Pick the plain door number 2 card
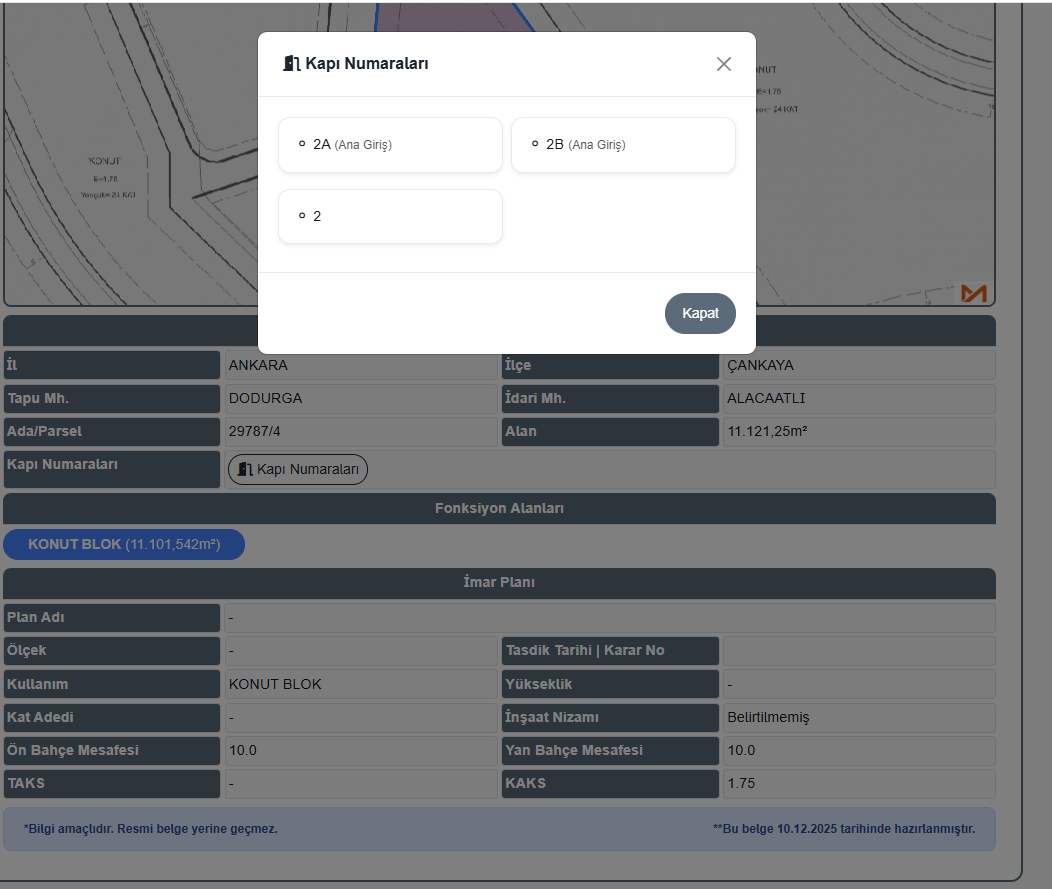 click(x=390, y=216)
